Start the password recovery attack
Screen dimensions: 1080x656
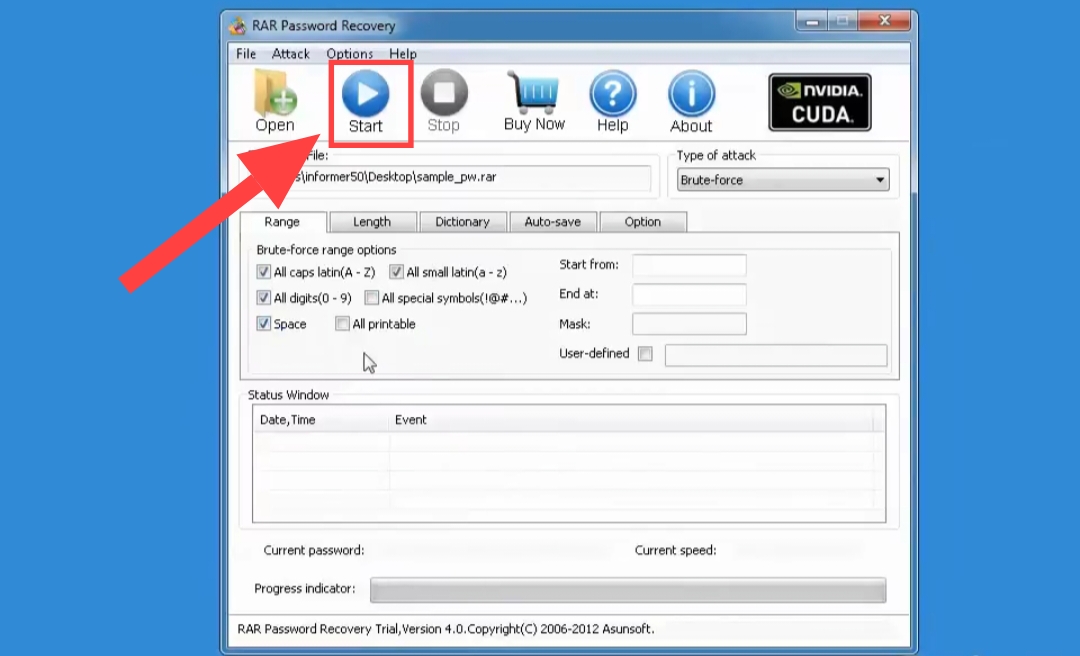click(366, 101)
